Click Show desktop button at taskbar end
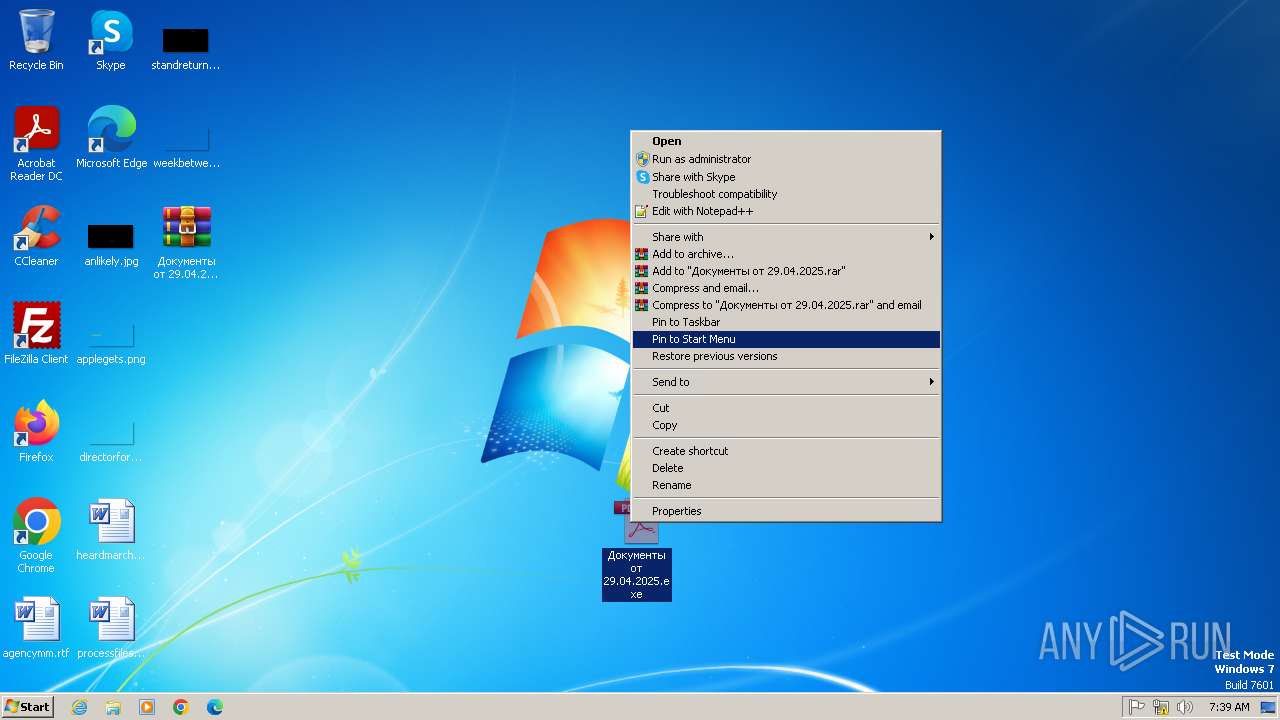 1268,707
